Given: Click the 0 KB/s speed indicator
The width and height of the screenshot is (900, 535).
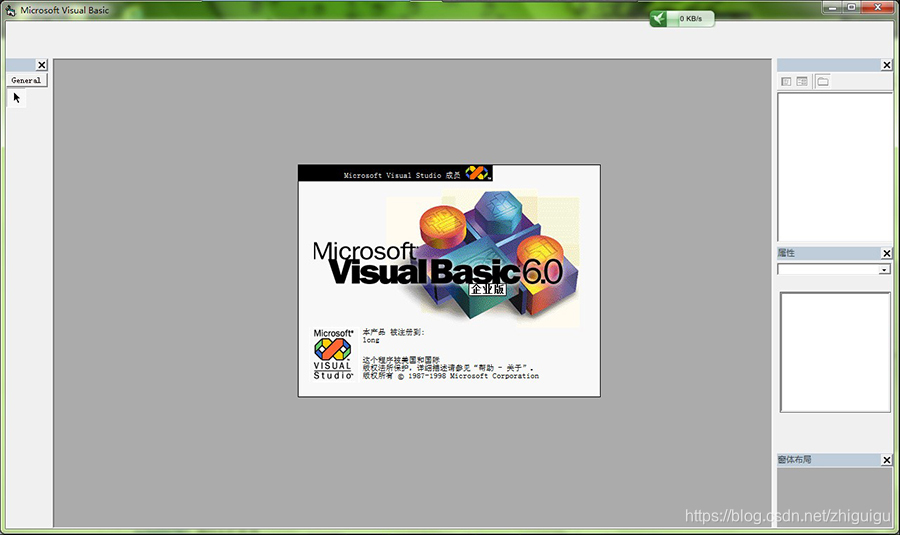Looking at the screenshot, I should point(690,19).
